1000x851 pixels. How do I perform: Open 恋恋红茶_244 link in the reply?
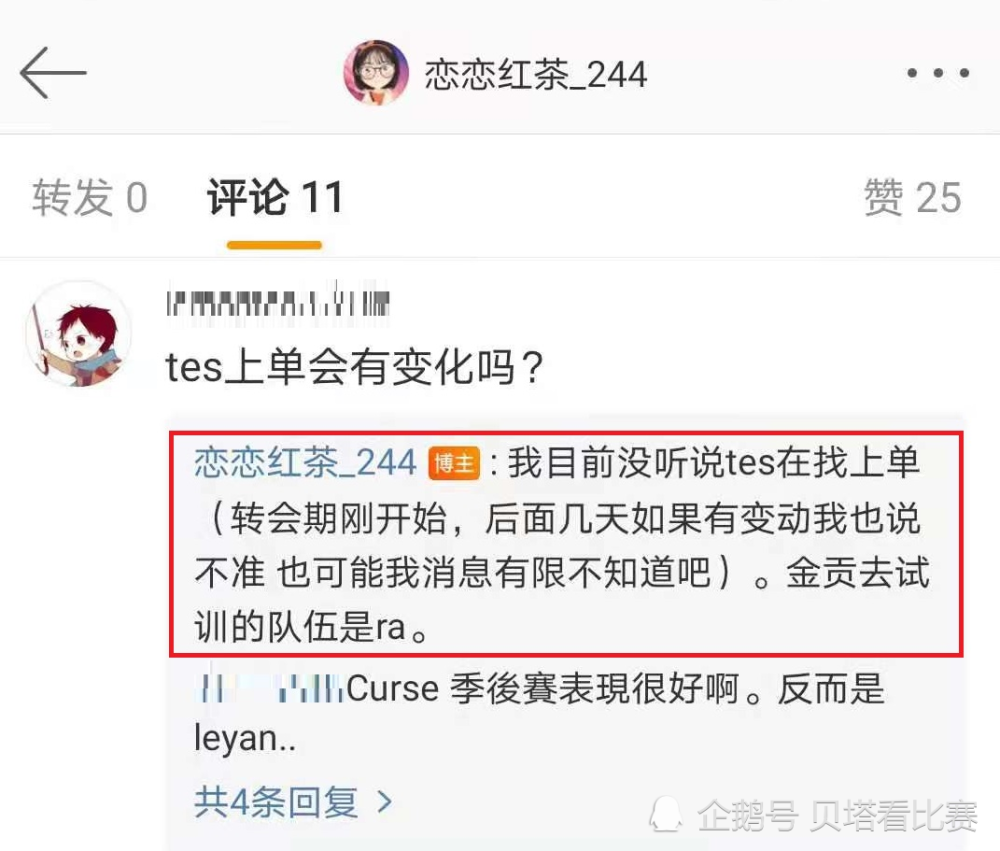[305, 462]
